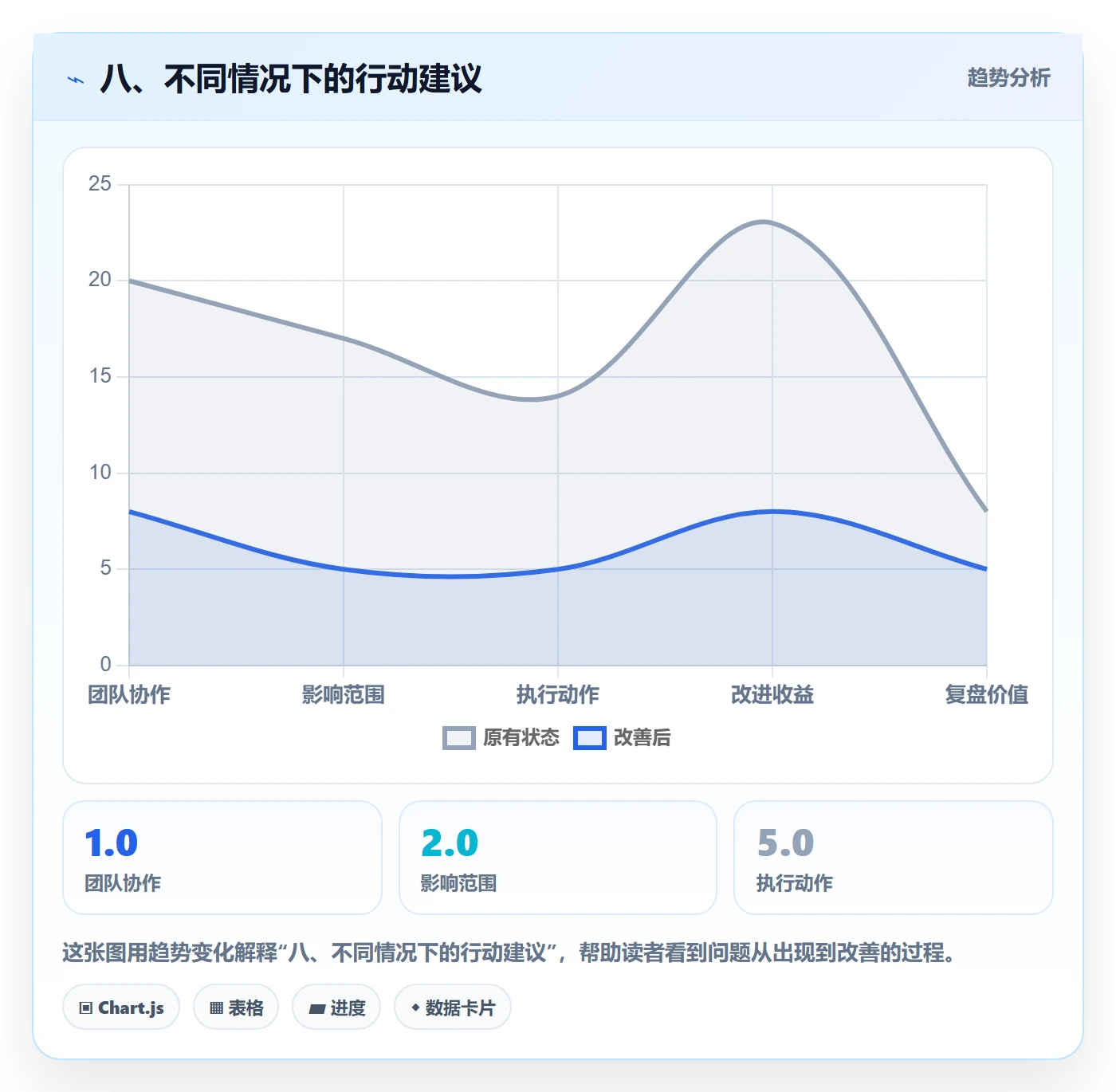Toggle the 改善后 legend swatch

click(x=589, y=738)
